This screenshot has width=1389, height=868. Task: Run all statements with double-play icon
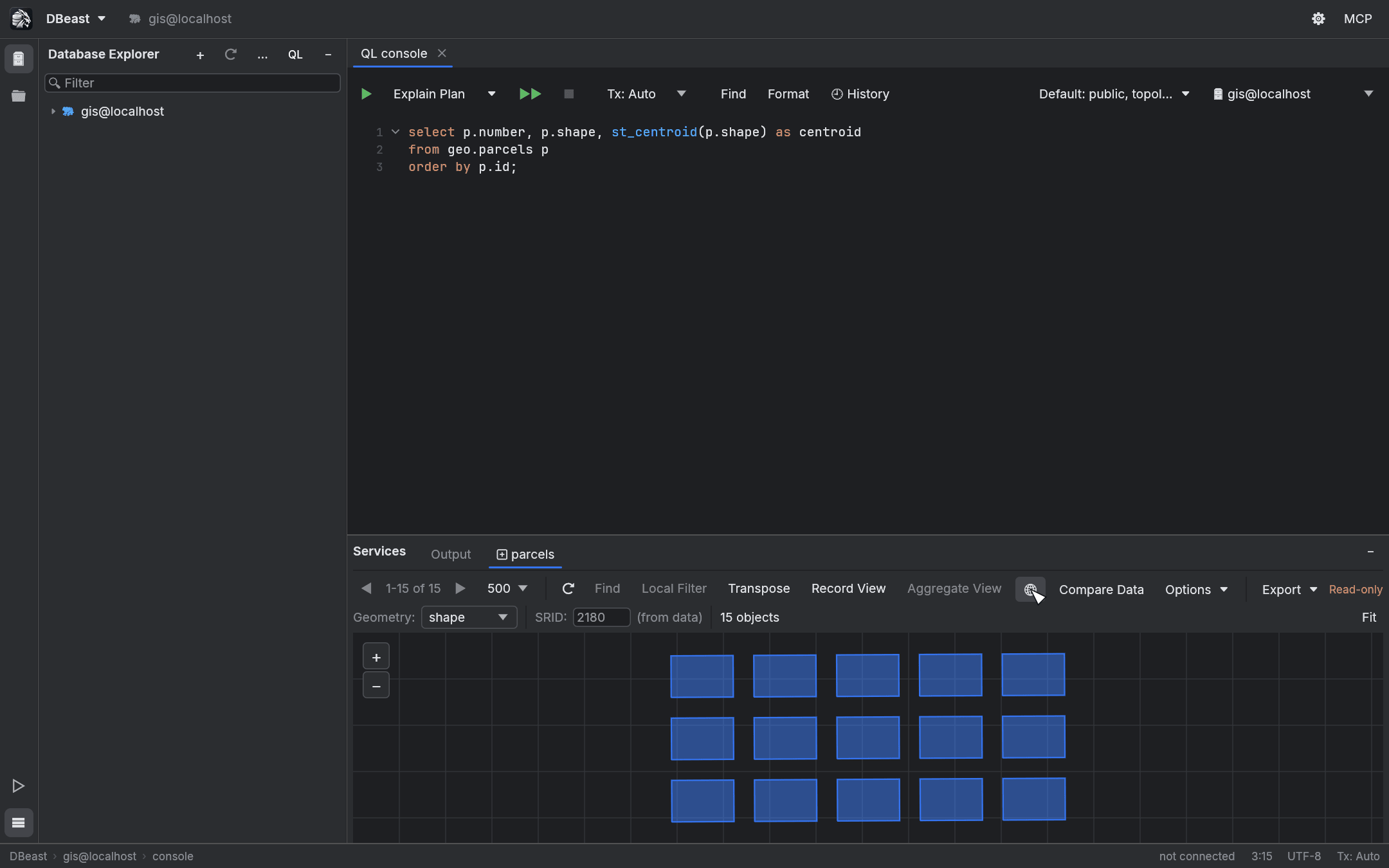[x=530, y=94]
